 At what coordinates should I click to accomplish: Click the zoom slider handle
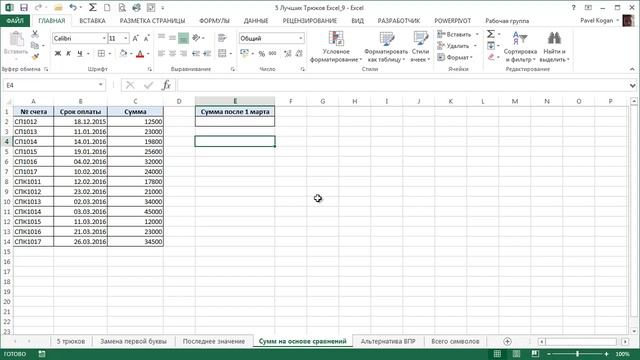coord(577,354)
